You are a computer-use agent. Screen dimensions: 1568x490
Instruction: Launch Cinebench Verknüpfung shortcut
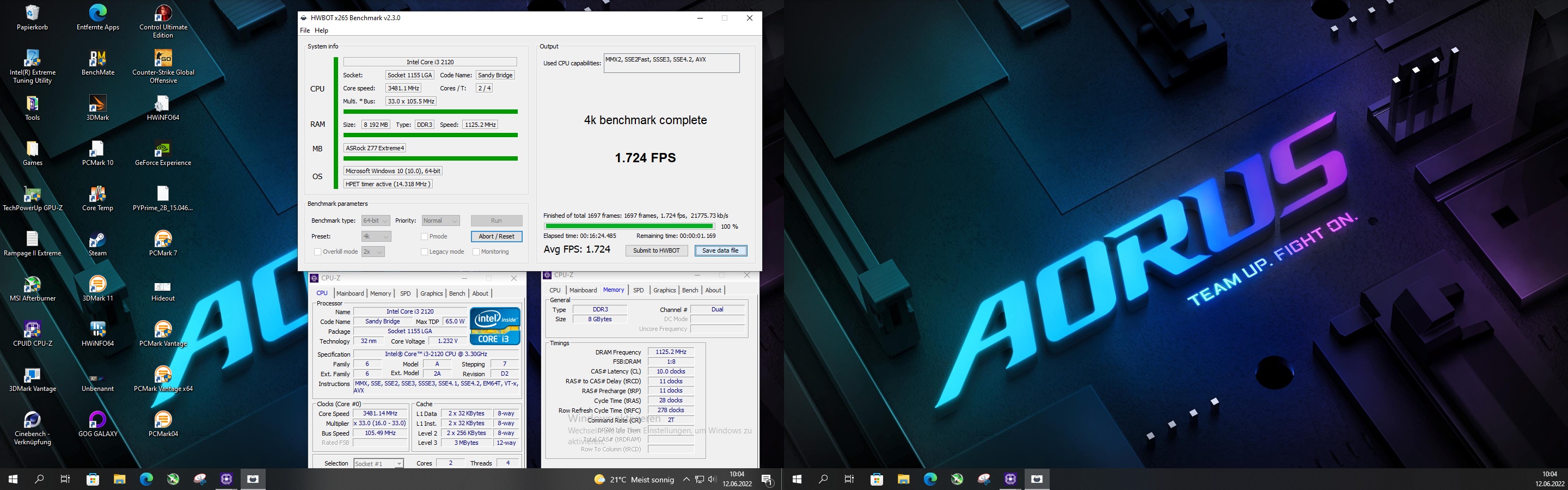click(32, 428)
